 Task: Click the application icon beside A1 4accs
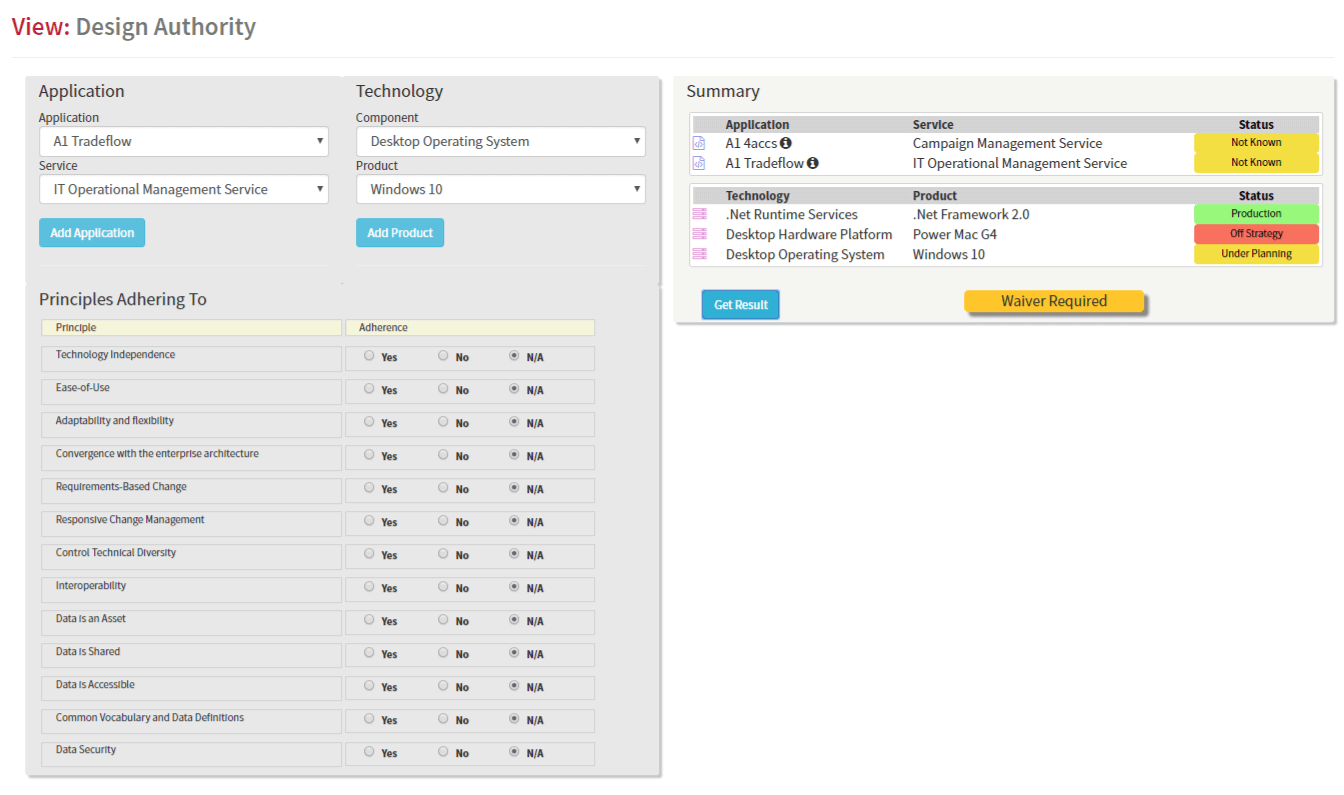pyautogui.click(x=699, y=143)
